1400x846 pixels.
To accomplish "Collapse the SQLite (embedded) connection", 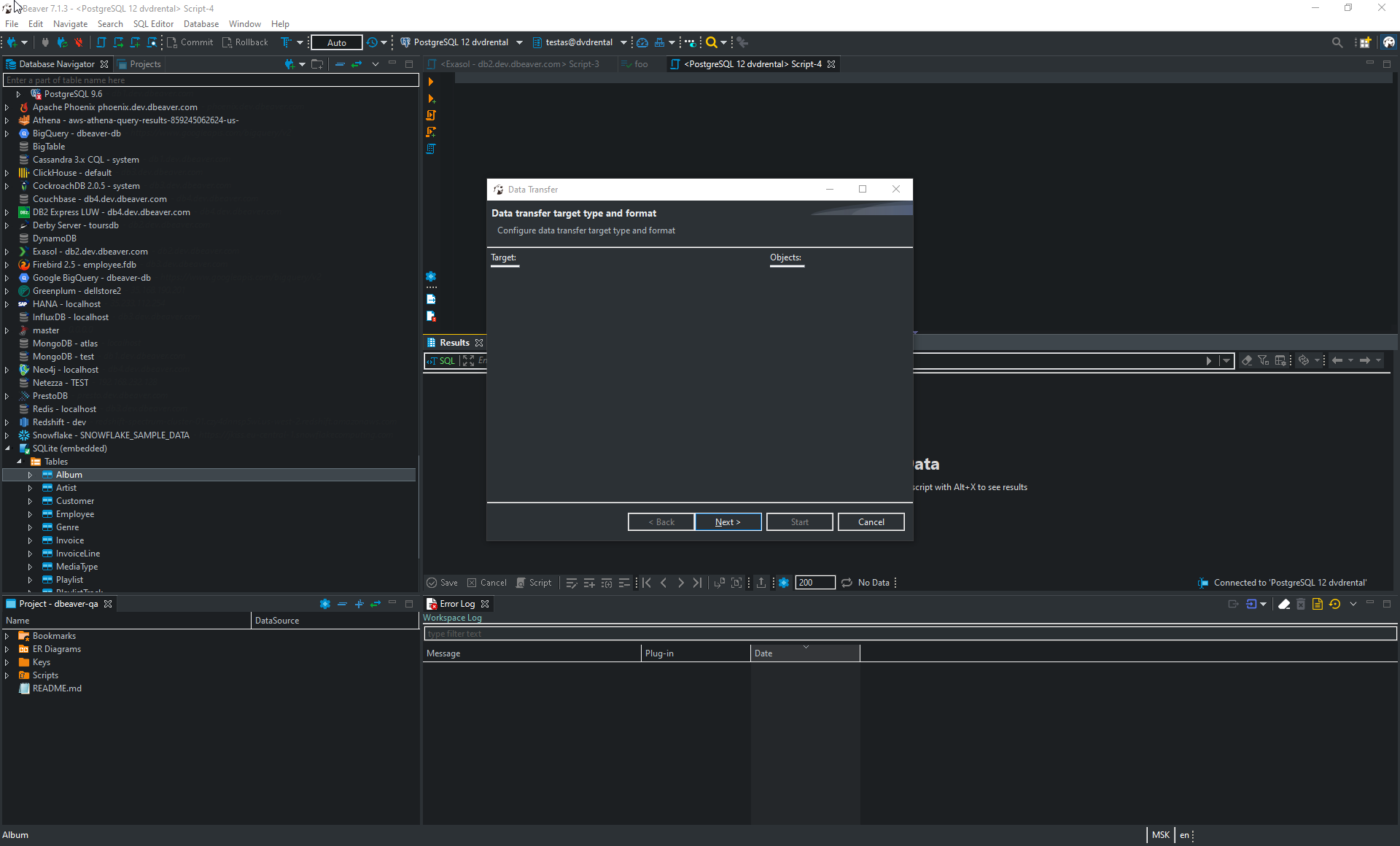I will coord(7,448).
